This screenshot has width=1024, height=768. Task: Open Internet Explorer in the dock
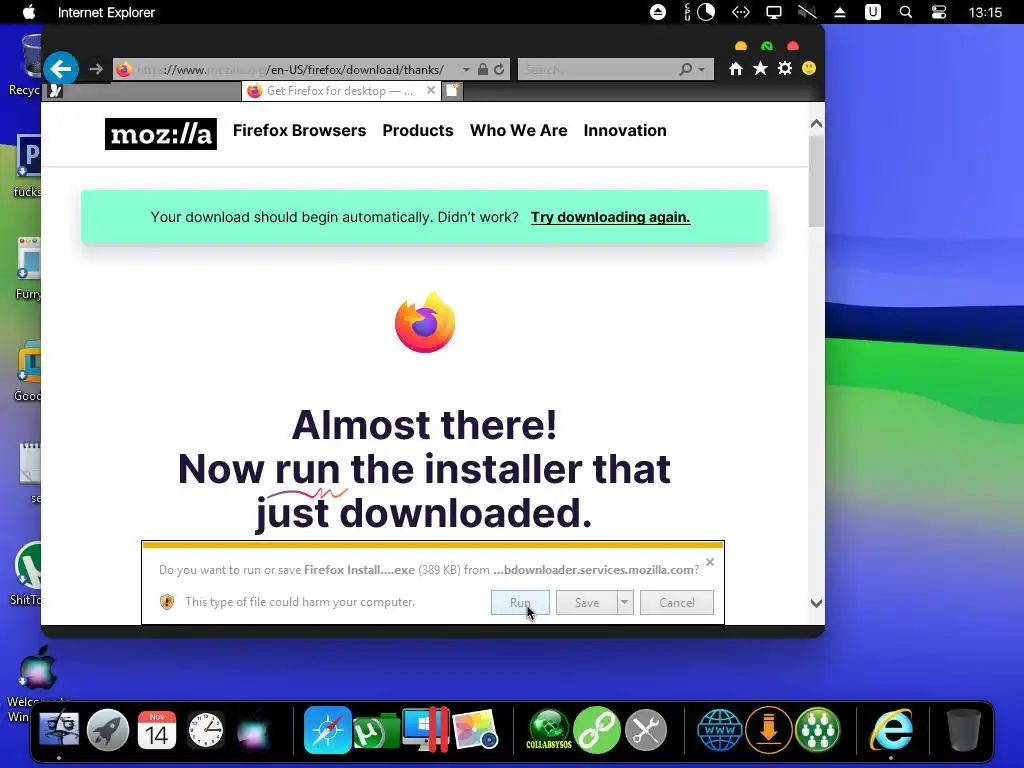[891, 729]
